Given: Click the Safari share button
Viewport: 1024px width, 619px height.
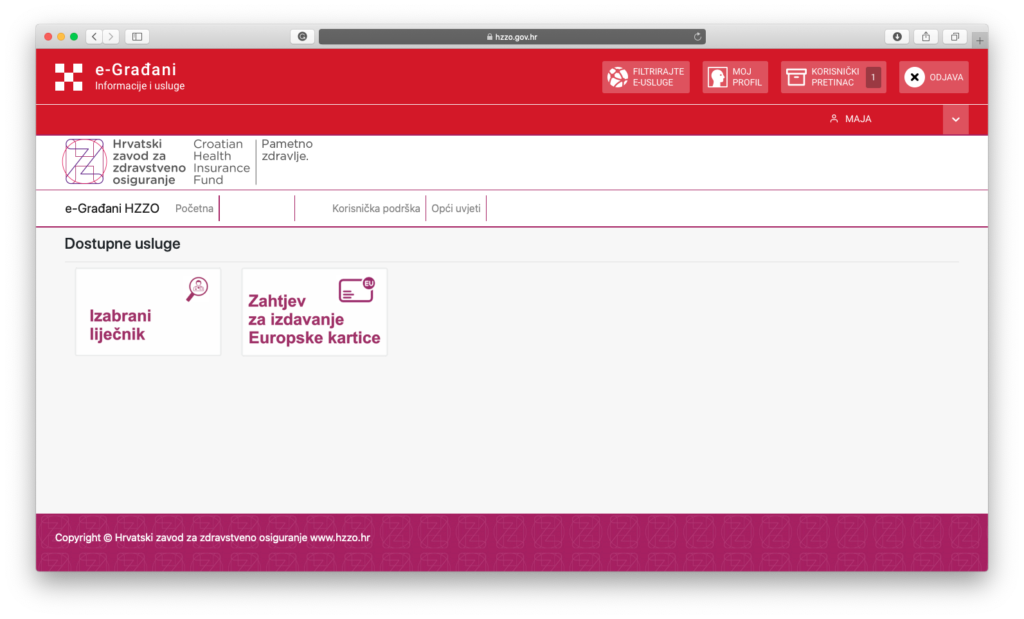Looking at the screenshot, I should 926,37.
